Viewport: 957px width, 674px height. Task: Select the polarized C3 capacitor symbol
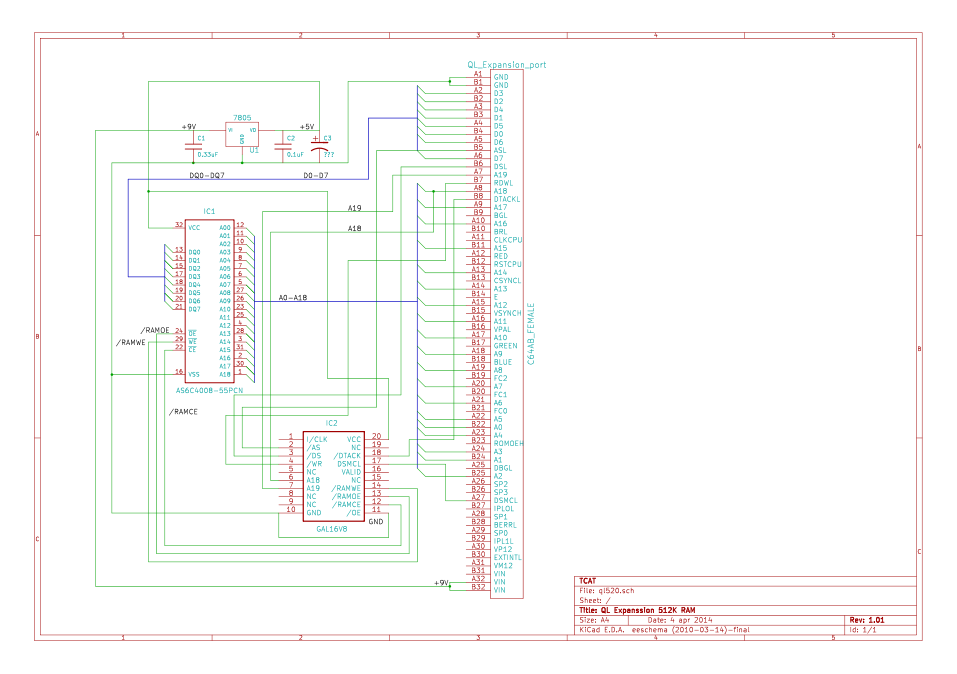pos(319,147)
